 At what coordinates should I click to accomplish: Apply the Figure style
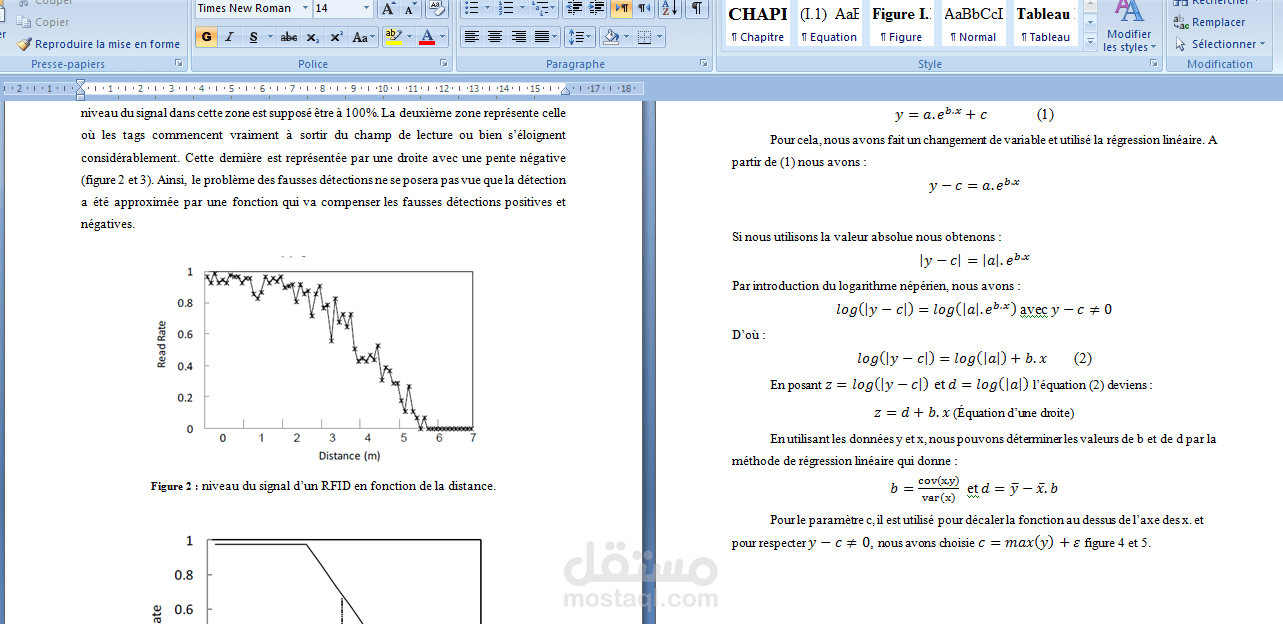[x=901, y=24]
